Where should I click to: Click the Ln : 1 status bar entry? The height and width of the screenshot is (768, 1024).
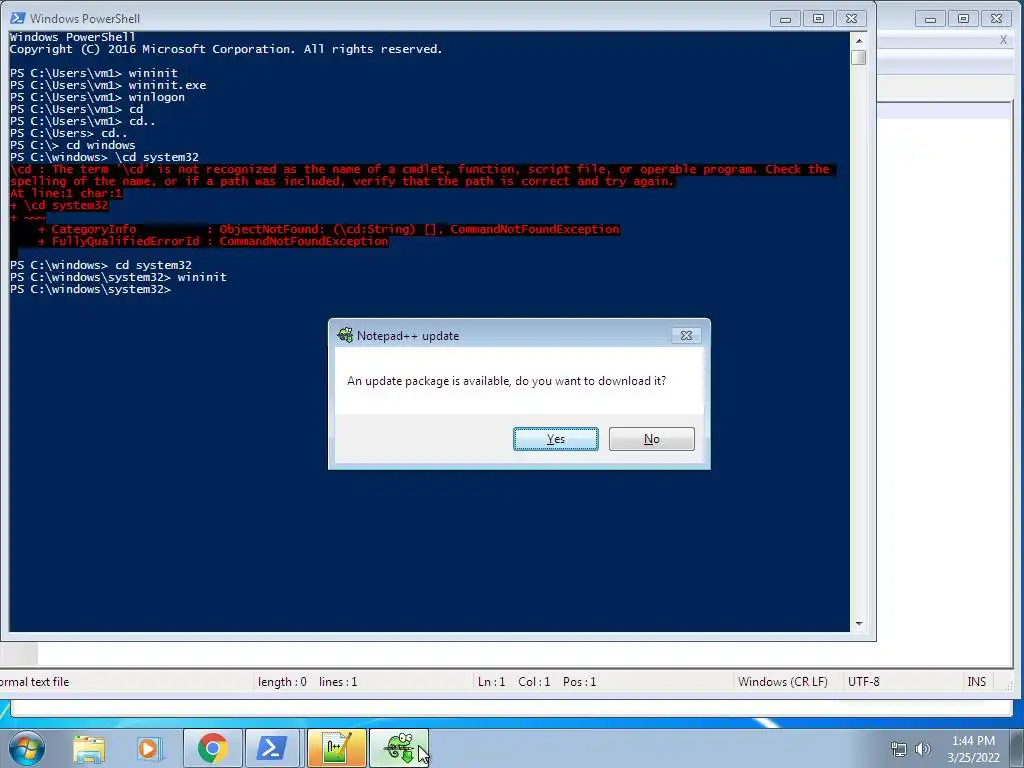(x=491, y=682)
